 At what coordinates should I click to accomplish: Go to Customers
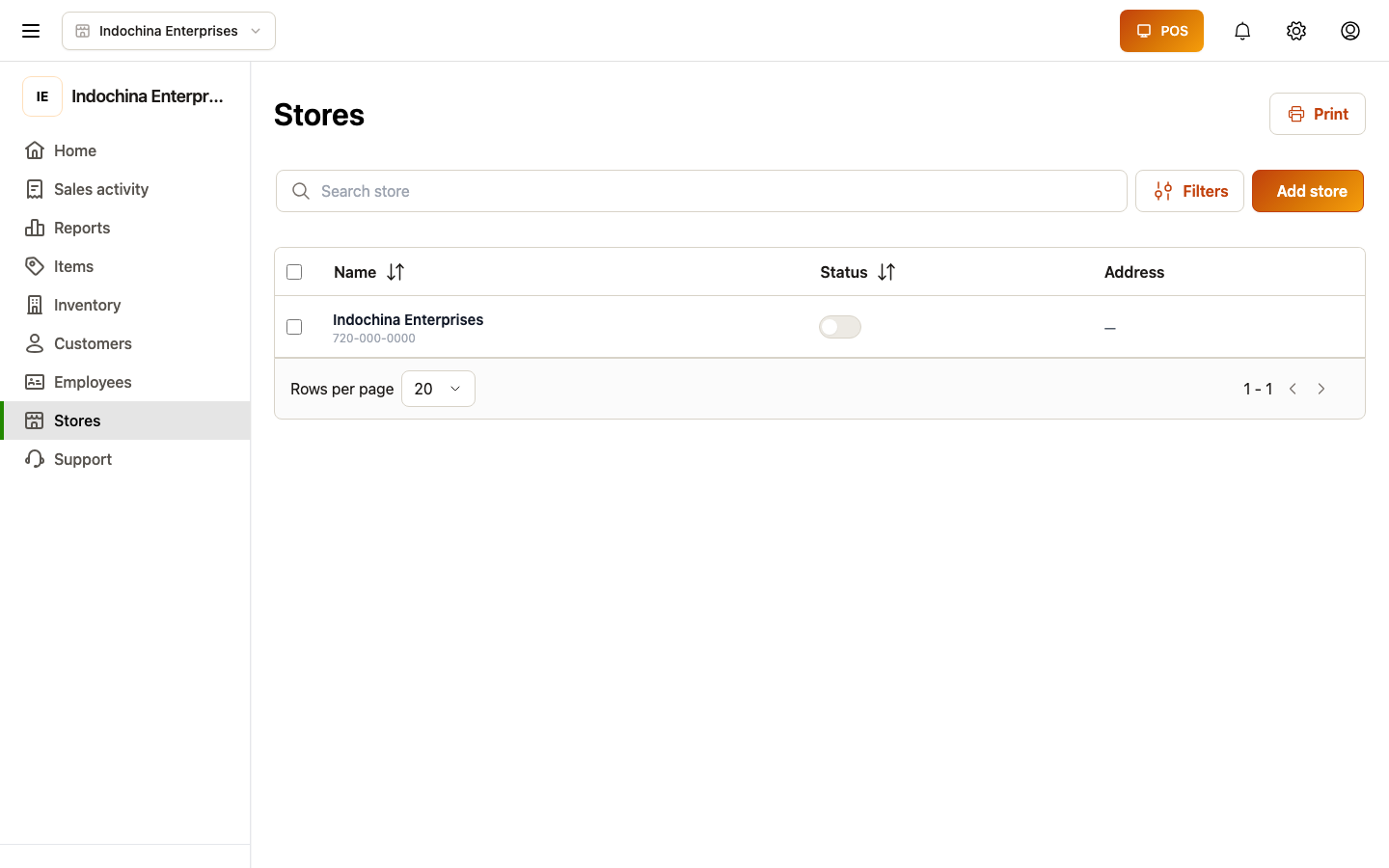(x=125, y=343)
